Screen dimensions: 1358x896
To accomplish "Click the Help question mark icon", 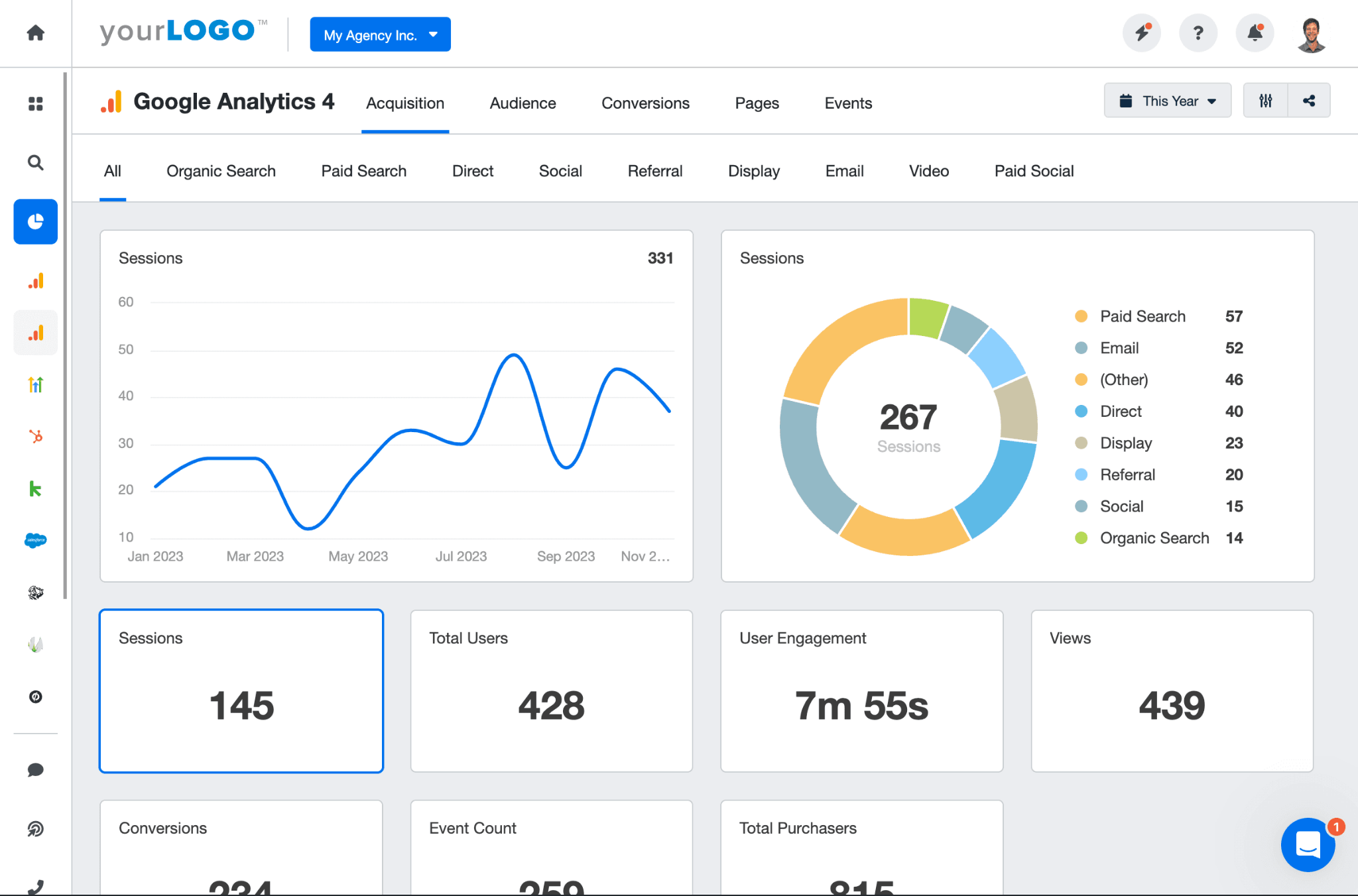I will (x=1198, y=33).
